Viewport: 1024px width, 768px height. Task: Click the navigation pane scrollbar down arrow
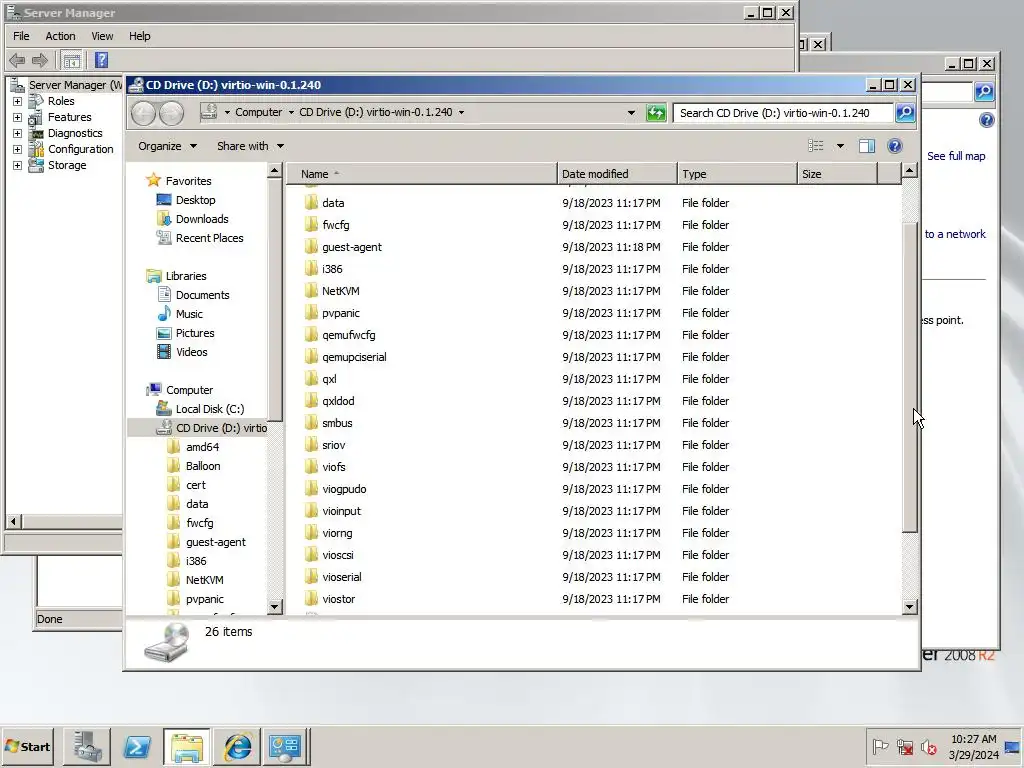[275, 607]
